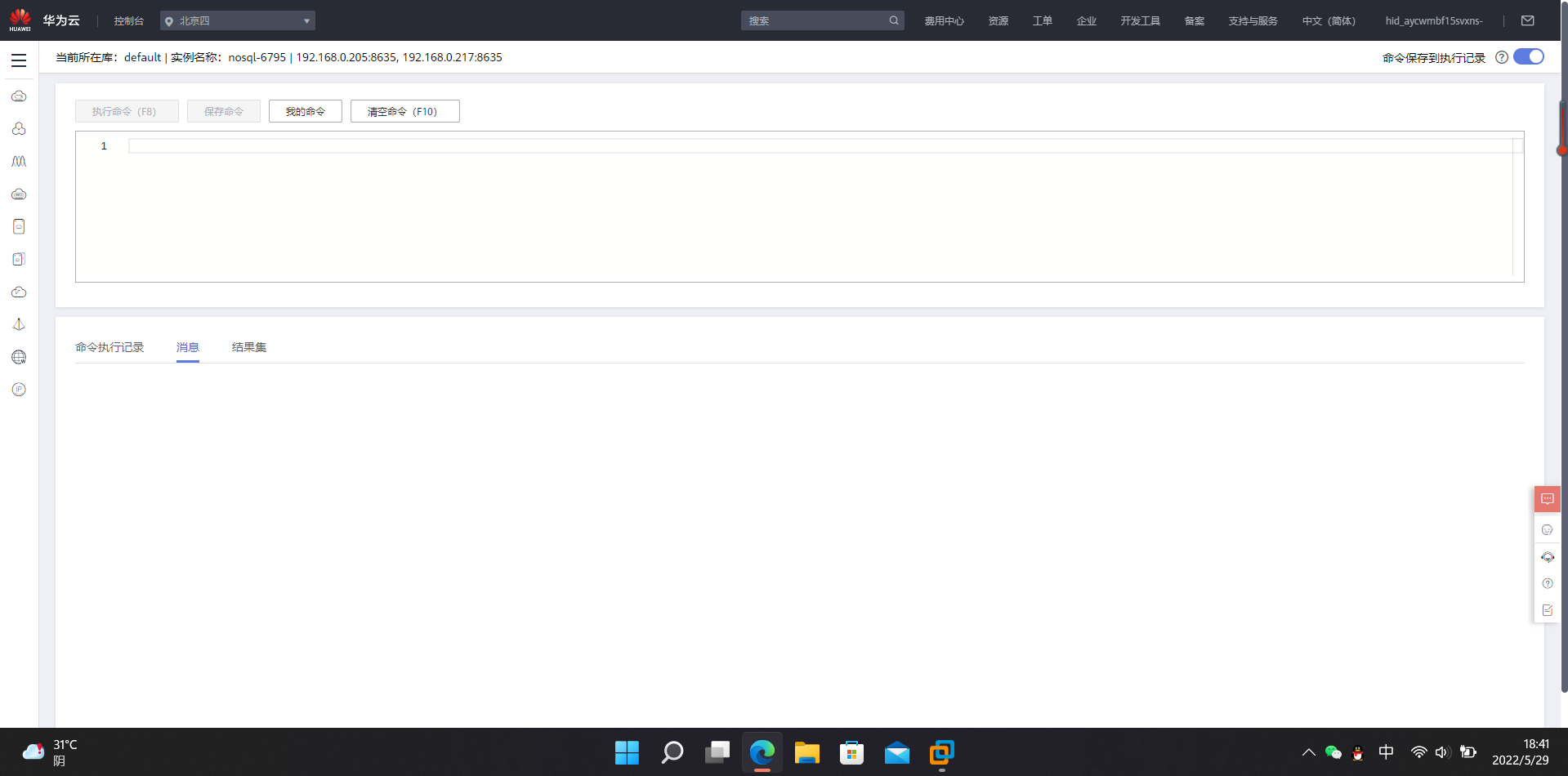Open the Windows Start menu
Screen dimensions: 1568x776
click(x=627, y=752)
